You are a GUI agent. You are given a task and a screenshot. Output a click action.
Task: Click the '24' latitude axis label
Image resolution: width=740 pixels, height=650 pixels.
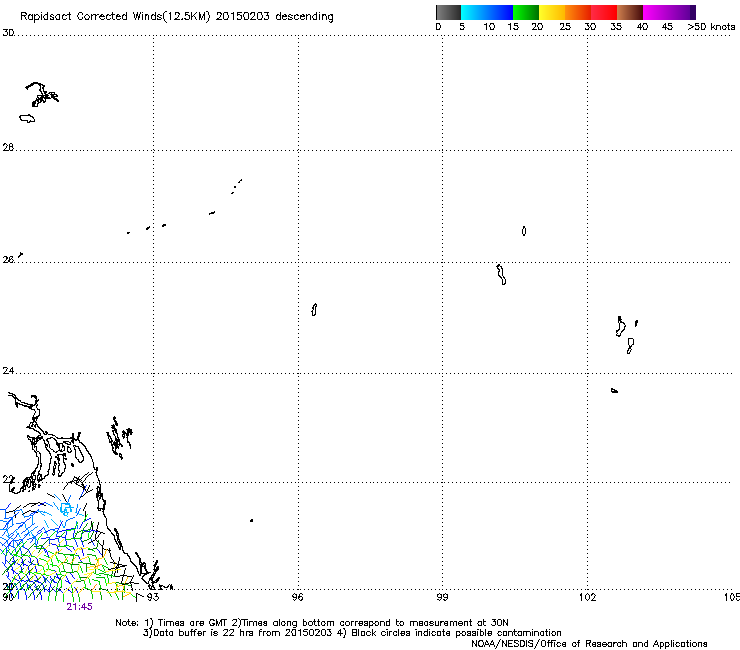[x=8, y=371]
